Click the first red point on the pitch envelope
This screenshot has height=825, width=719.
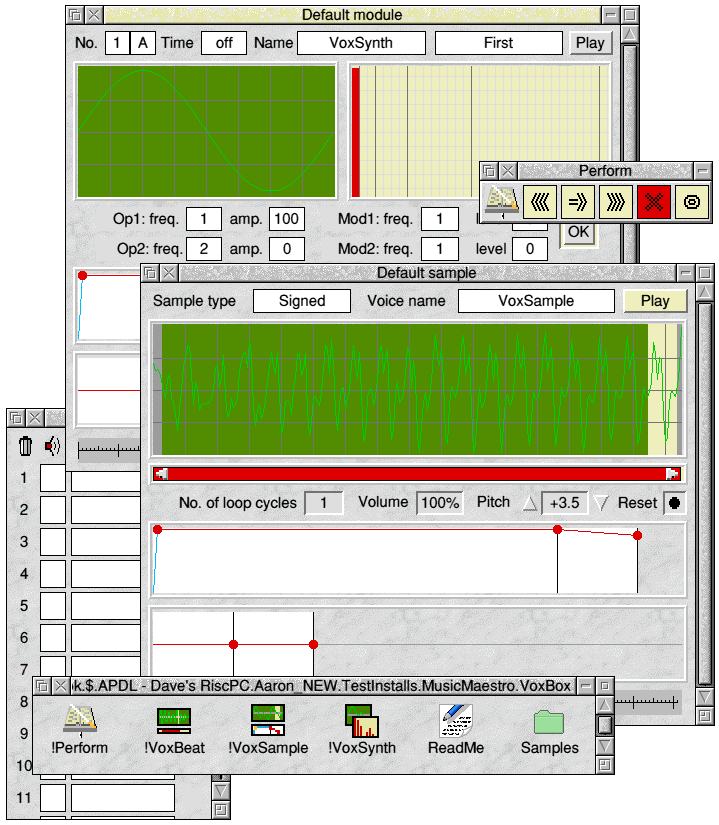[x=234, y=645]
